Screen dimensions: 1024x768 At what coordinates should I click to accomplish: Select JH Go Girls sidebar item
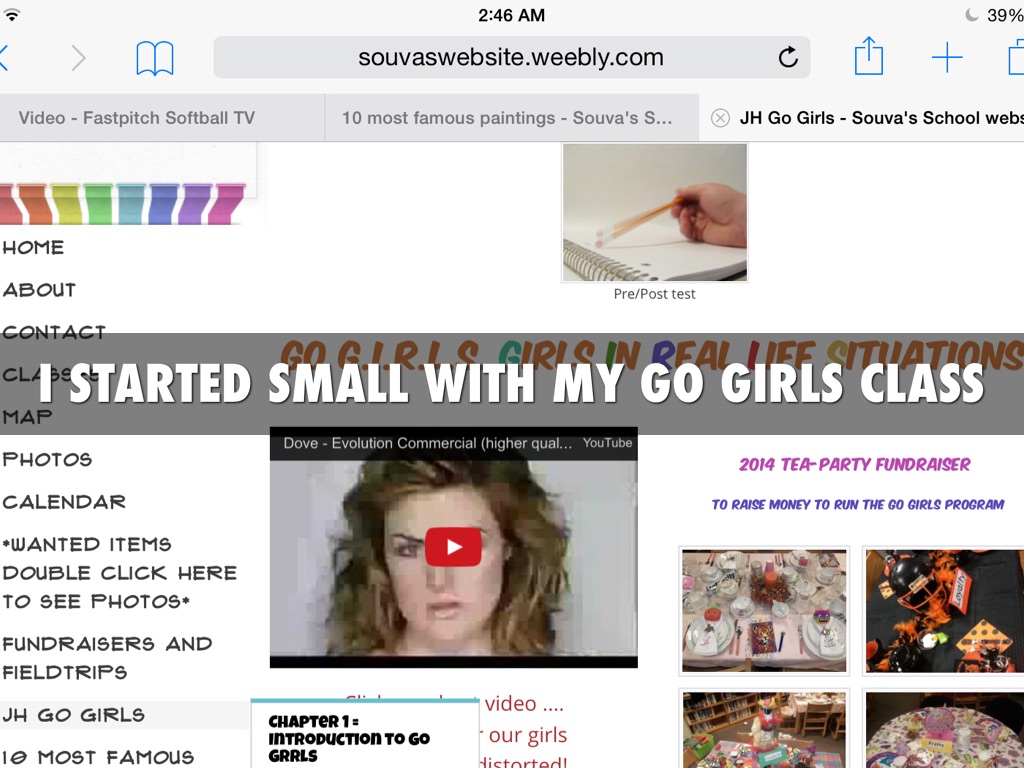(74, 715)
